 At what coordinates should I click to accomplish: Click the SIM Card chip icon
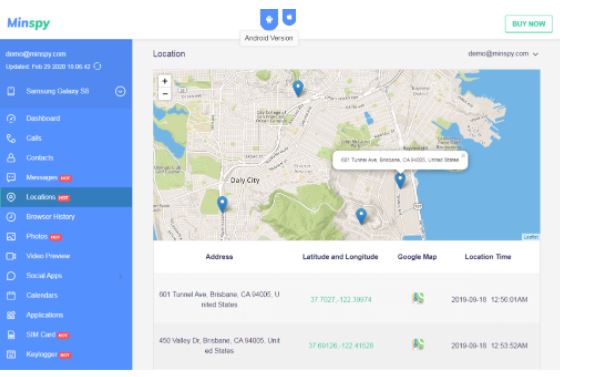(11, 335)
